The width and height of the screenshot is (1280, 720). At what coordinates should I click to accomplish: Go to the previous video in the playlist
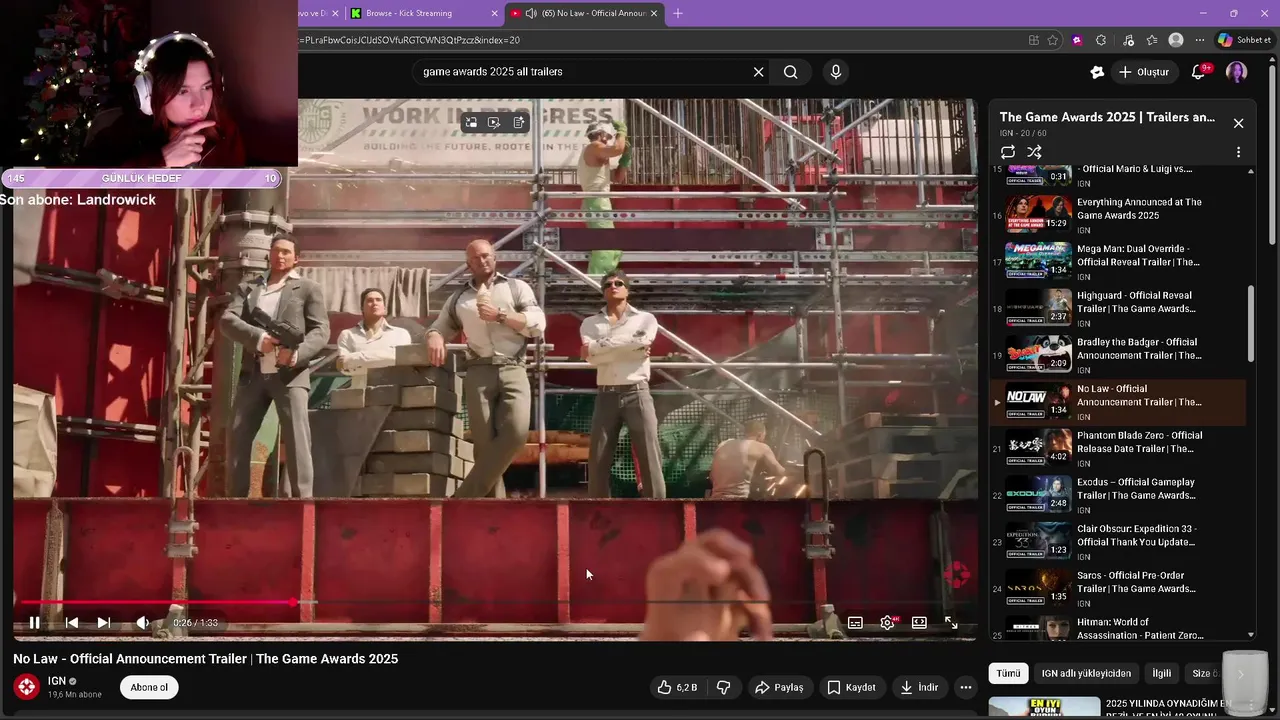click(x=71, y=622)
